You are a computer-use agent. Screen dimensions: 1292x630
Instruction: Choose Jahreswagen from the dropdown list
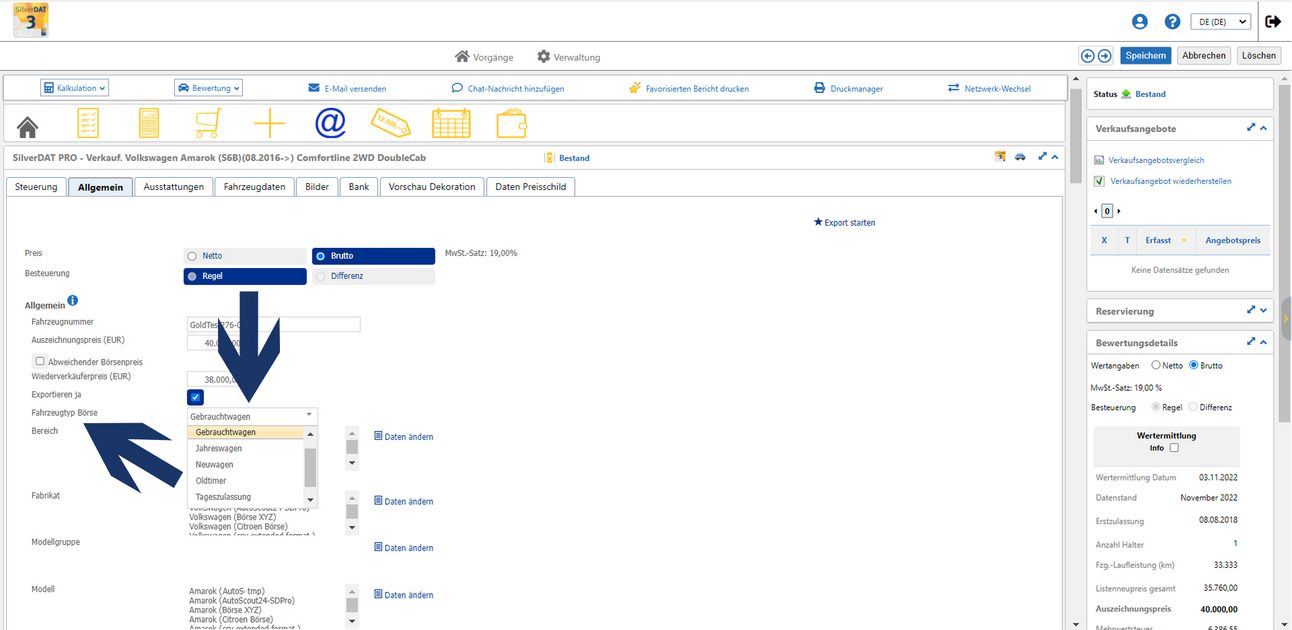coord(219,449)
